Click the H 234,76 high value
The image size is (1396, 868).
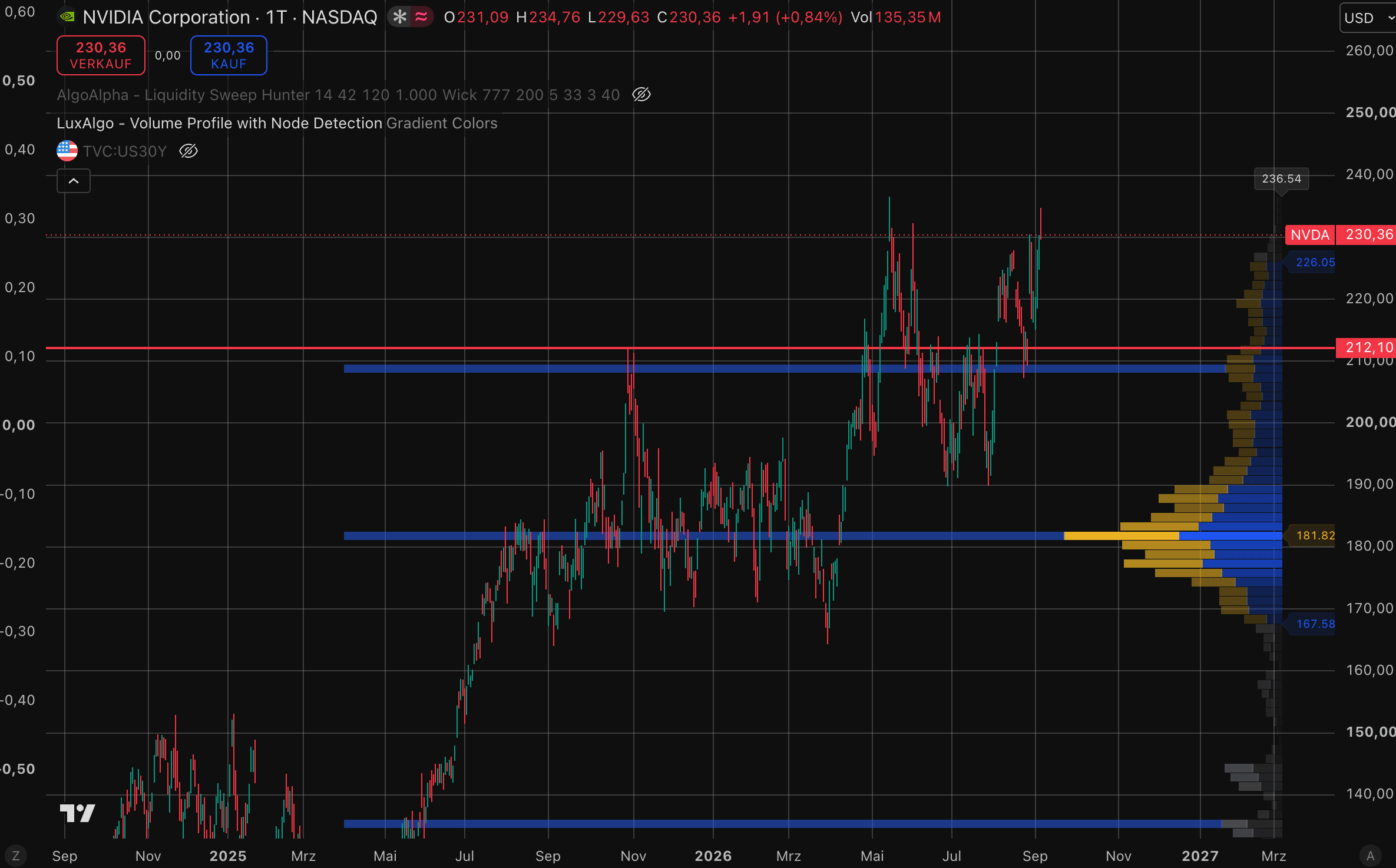tap(548, 17)
